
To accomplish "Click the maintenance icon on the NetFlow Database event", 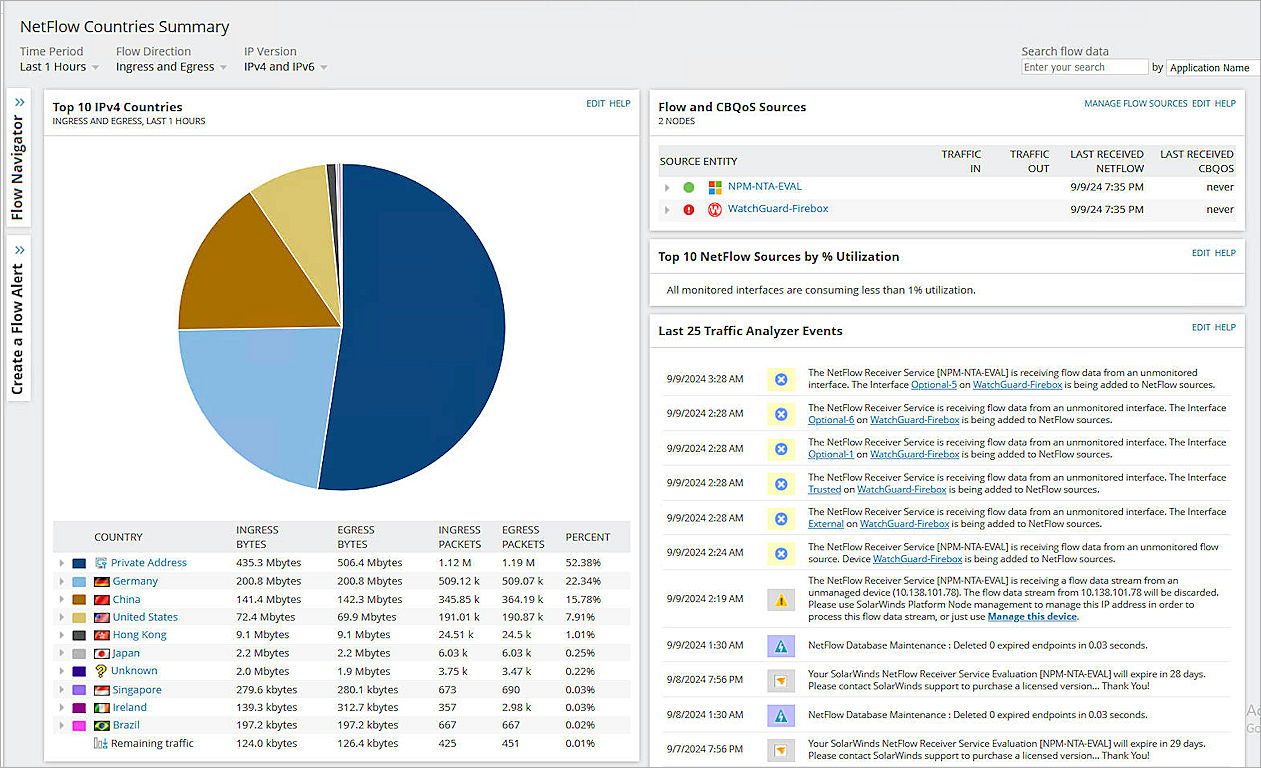I will pyautogui.click(x=781, y=646).
